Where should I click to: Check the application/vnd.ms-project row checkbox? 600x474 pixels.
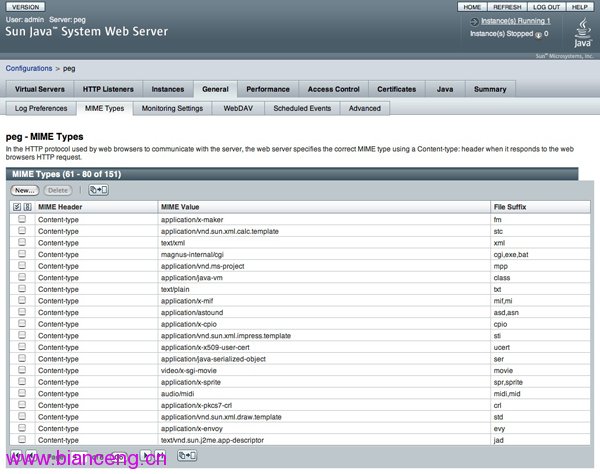click(x=22, y=266)
